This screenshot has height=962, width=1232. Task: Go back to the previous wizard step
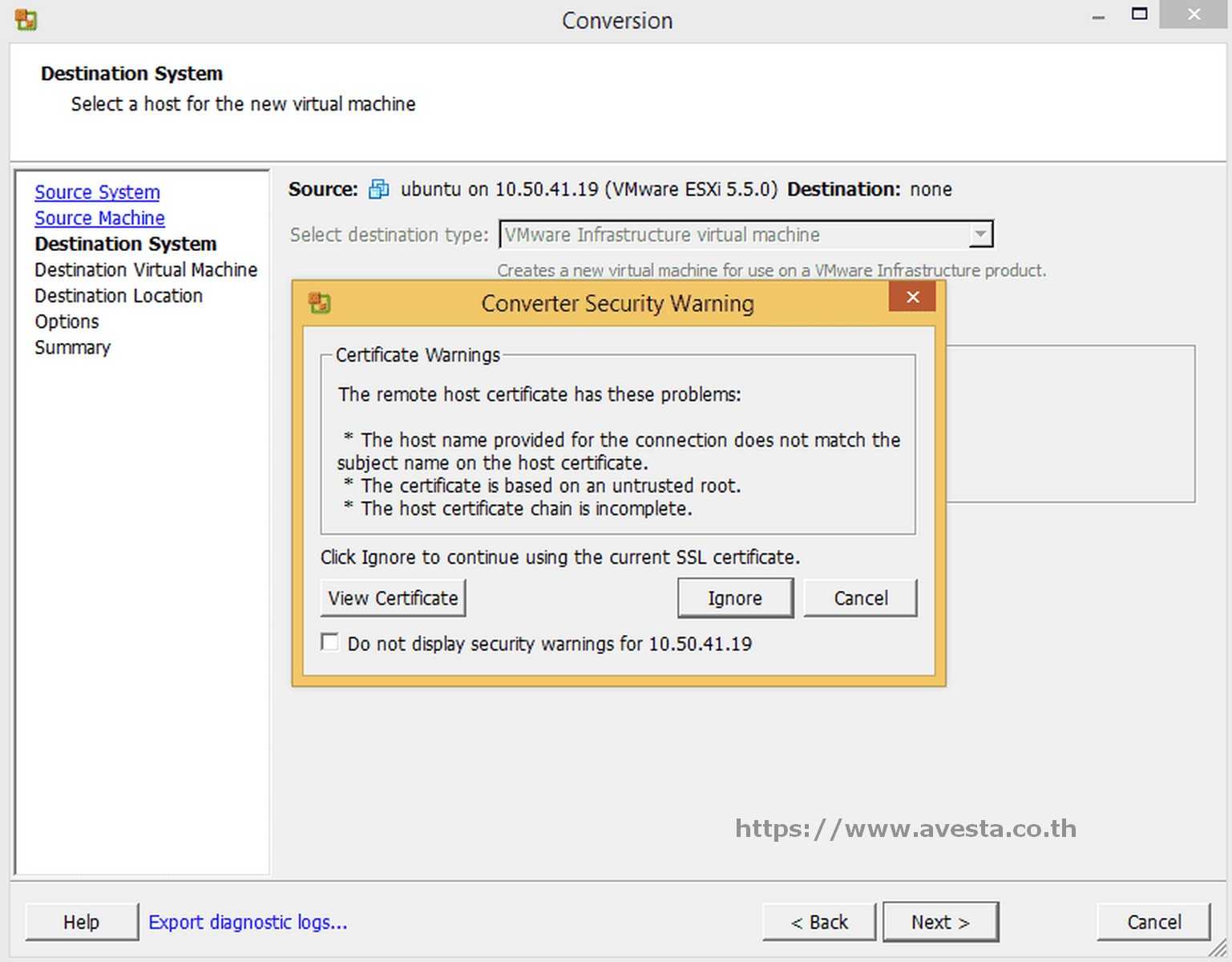click(x=818, y=922)
